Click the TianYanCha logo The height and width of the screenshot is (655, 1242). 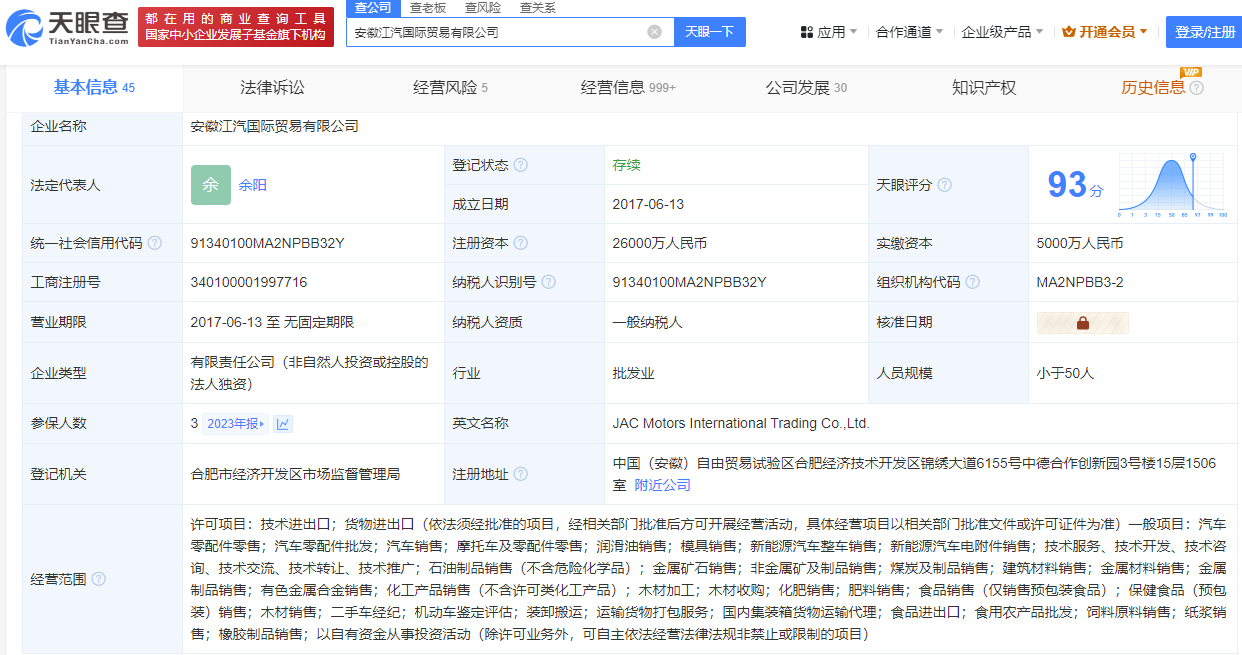68,27
